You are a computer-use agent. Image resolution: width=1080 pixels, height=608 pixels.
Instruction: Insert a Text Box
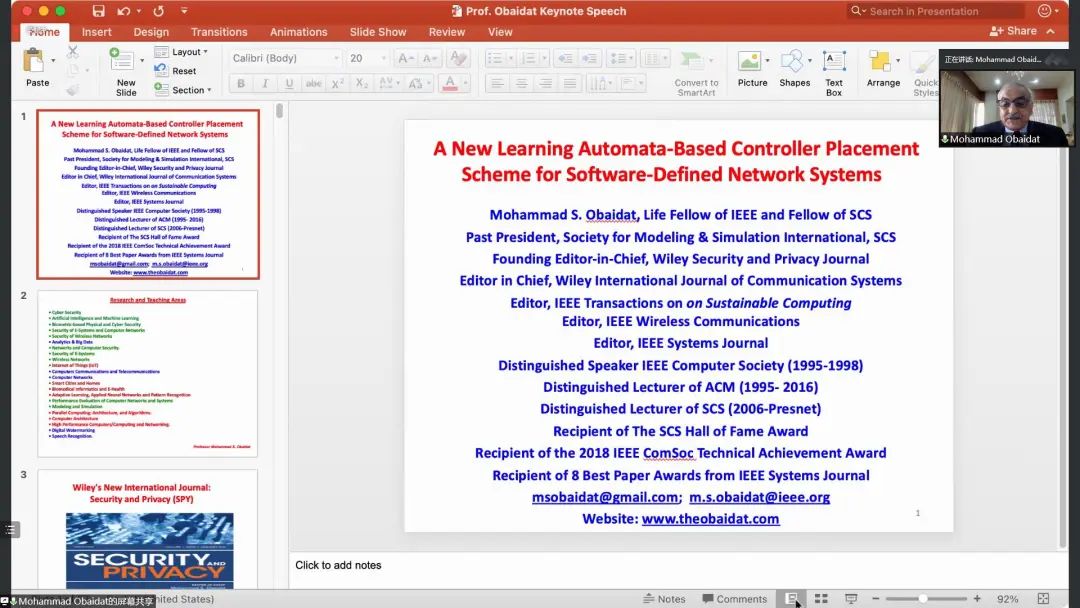pyautogui.click(x=834, y=72)
